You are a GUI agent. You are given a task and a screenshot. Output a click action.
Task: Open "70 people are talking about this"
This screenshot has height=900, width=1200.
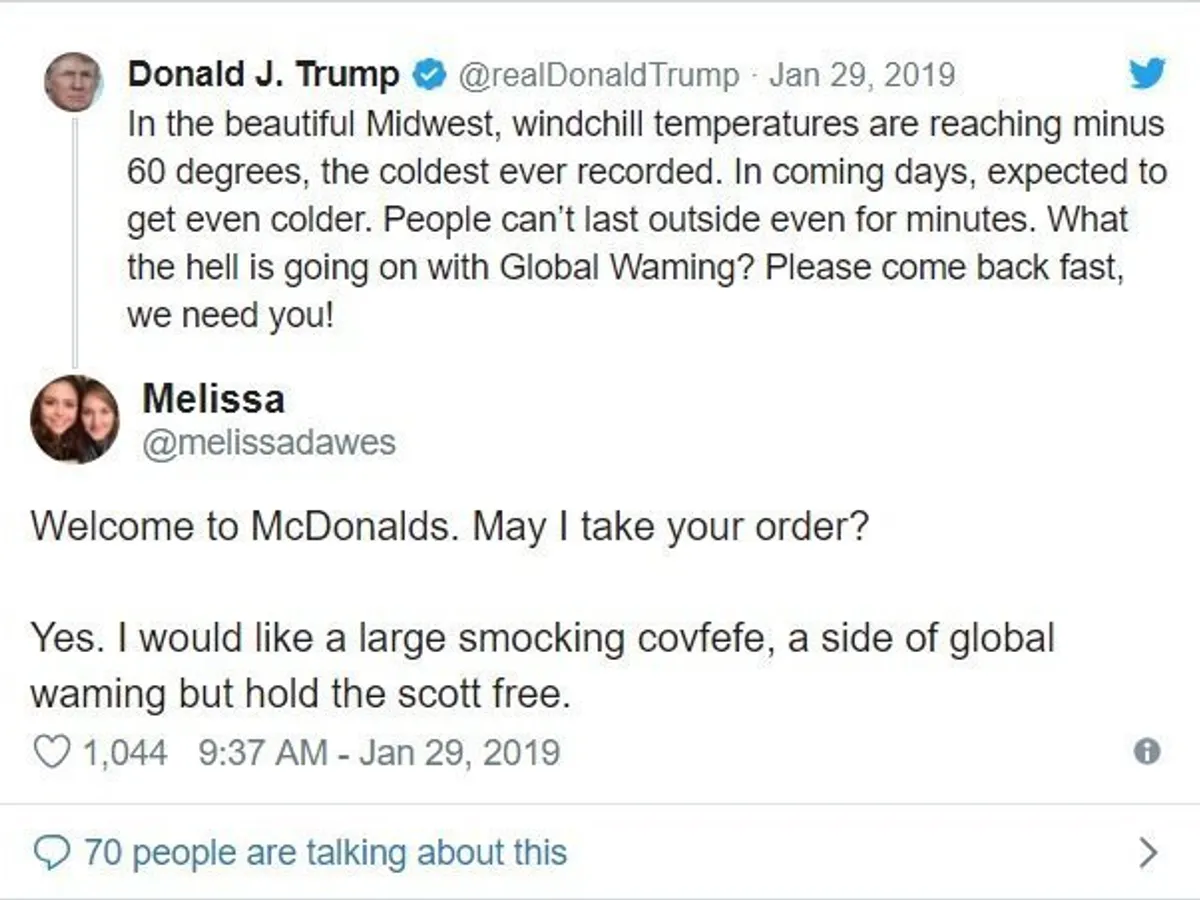pos(325,853)
